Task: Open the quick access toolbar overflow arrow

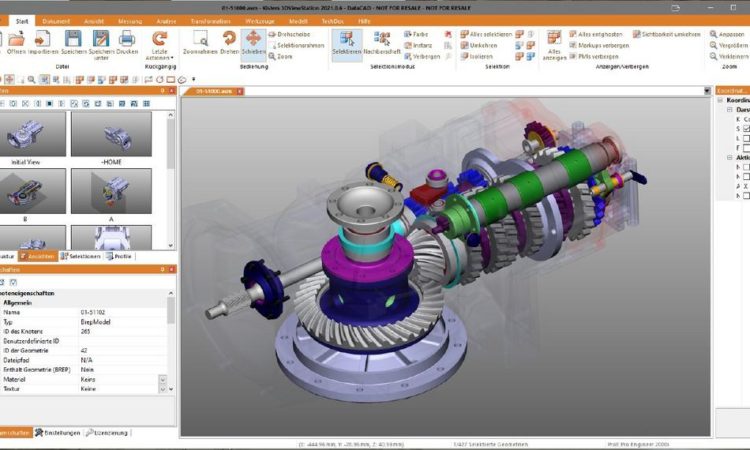Action: 194,79
